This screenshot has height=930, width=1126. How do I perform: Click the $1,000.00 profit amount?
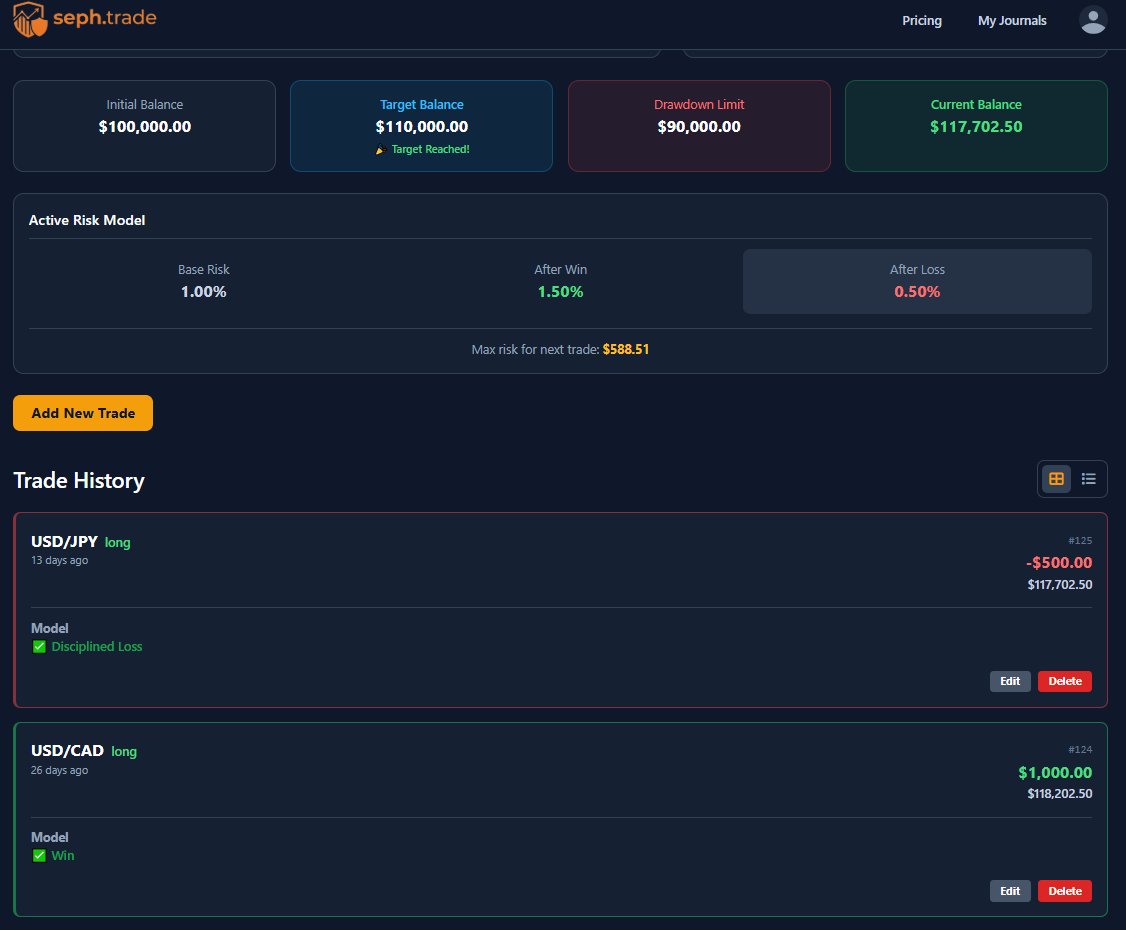(1055, 773)
